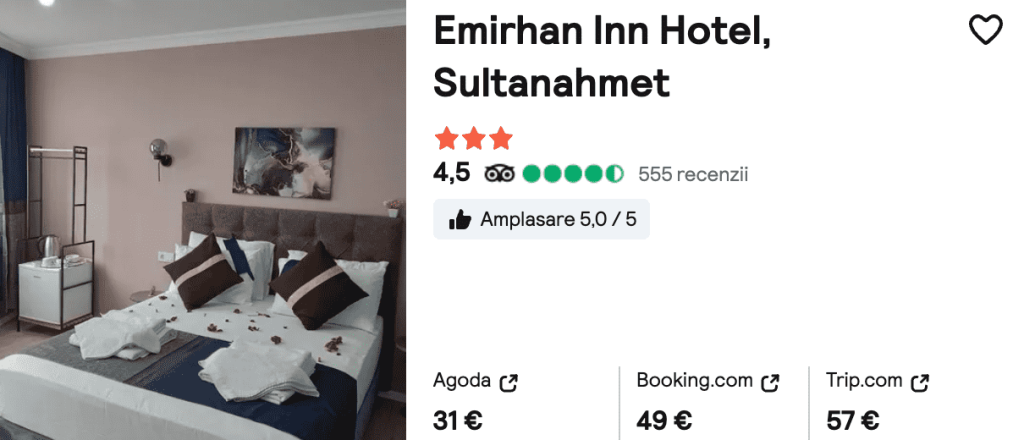Image resolution: width=1024 pixels, height=440 pixels.
Task: Click the 4,5 rating score
Action: [x=452, y=174]
